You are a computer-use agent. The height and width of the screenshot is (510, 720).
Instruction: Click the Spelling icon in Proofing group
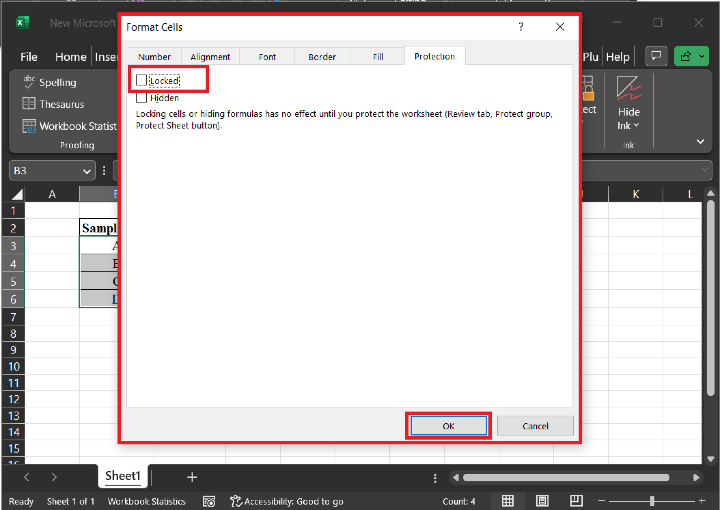[x=28, y=82]
